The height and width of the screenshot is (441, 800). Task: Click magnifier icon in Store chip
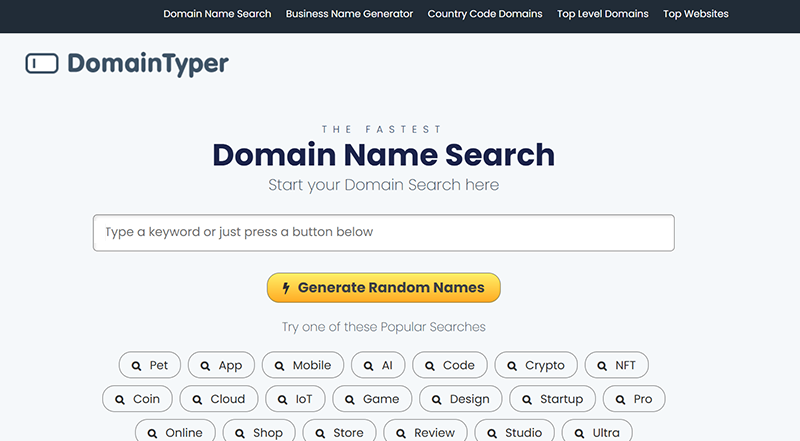(x=320, y=433)
